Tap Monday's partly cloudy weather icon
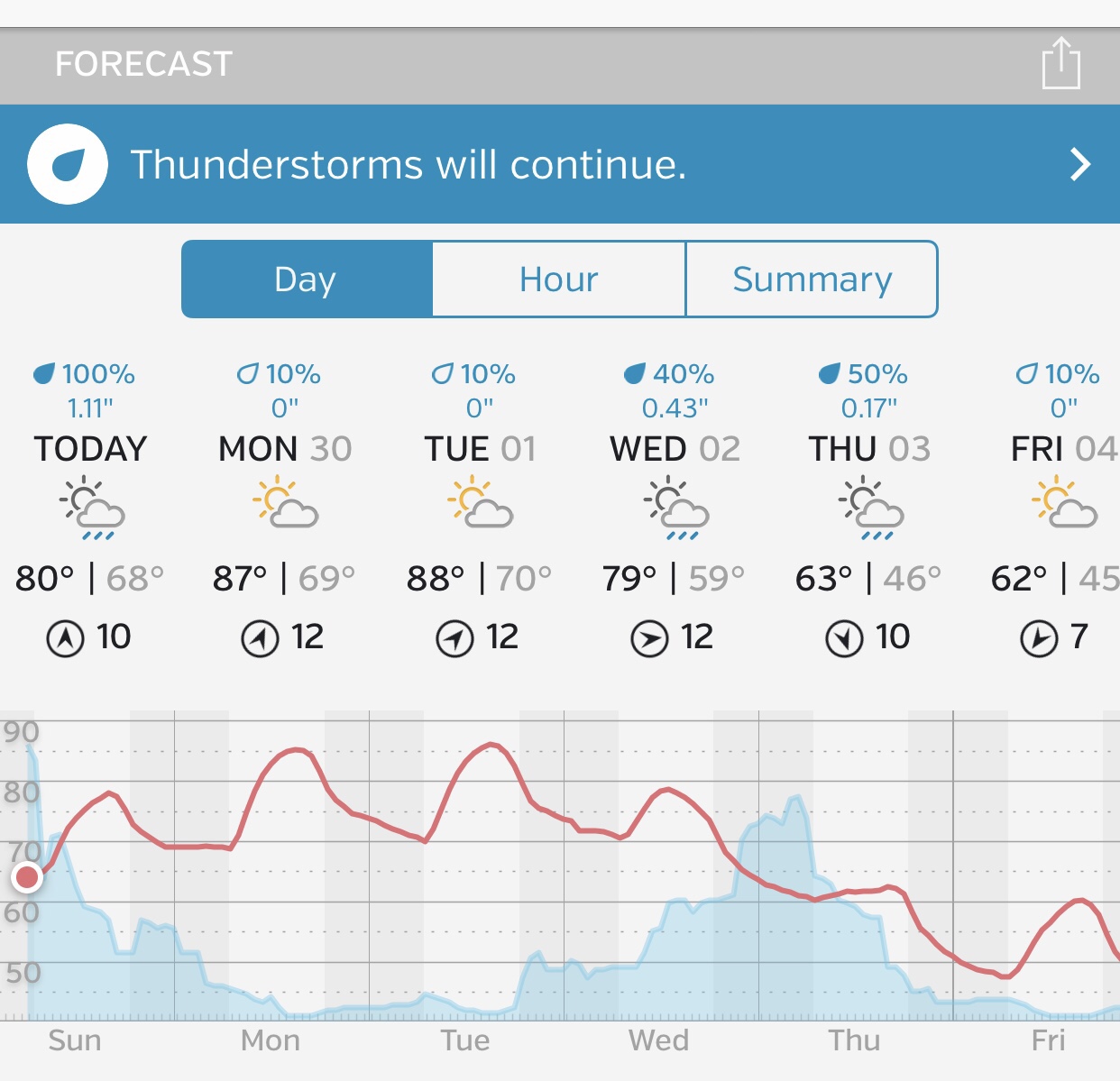 [x=285, y=504]
